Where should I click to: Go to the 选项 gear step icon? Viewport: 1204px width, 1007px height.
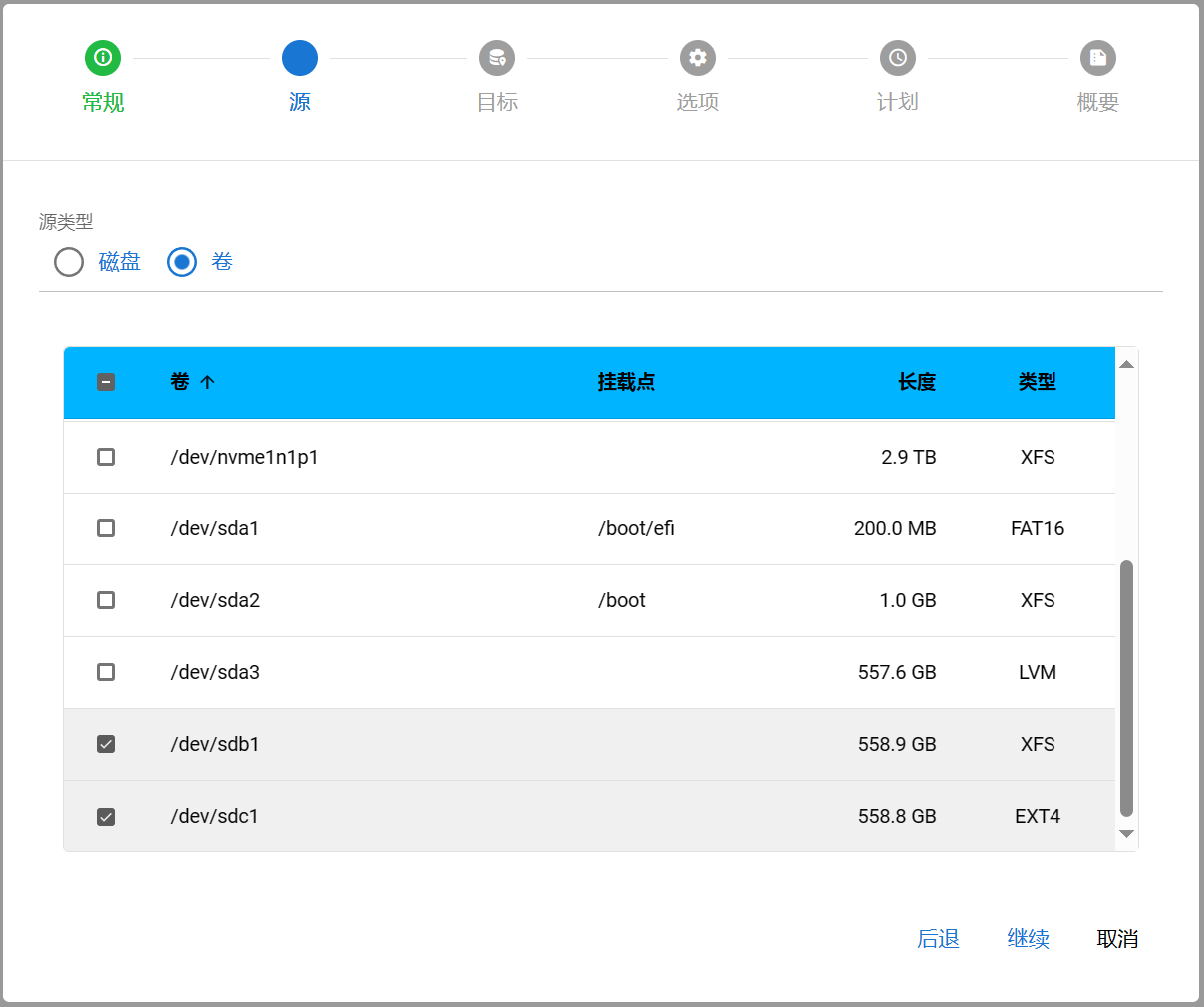tap(698, 58)
